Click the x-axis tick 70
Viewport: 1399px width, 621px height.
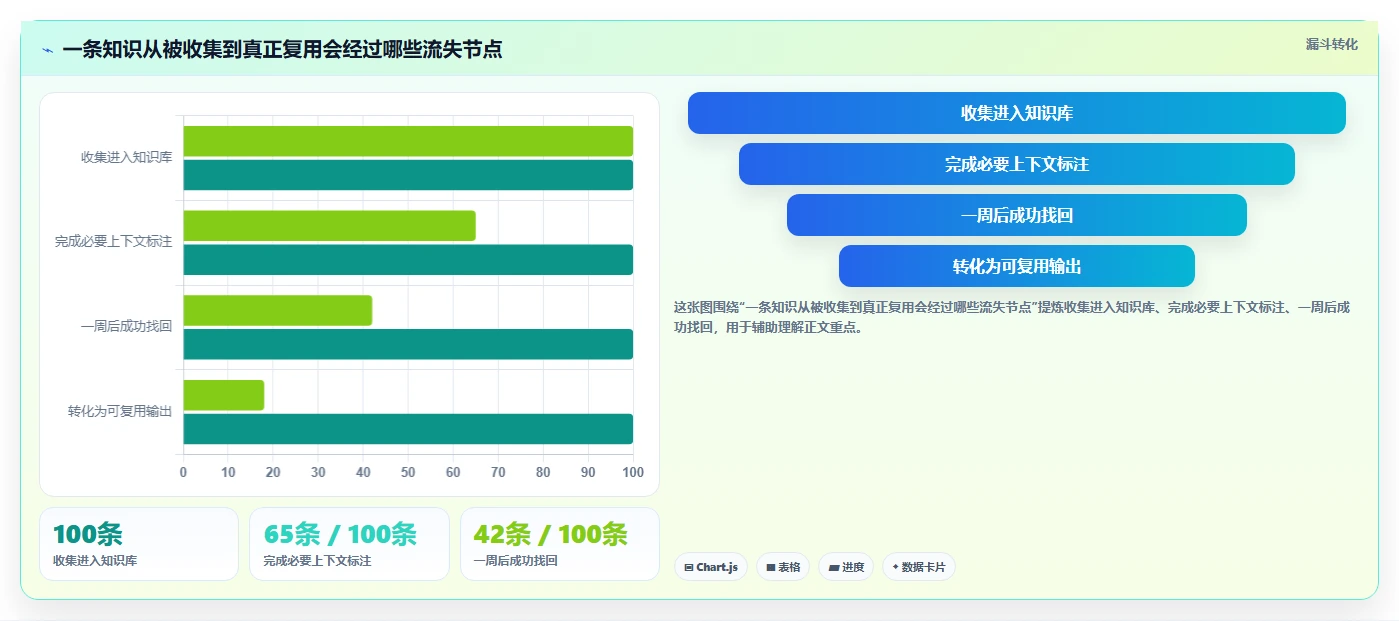pyautogui.click(x=498, y=472)
